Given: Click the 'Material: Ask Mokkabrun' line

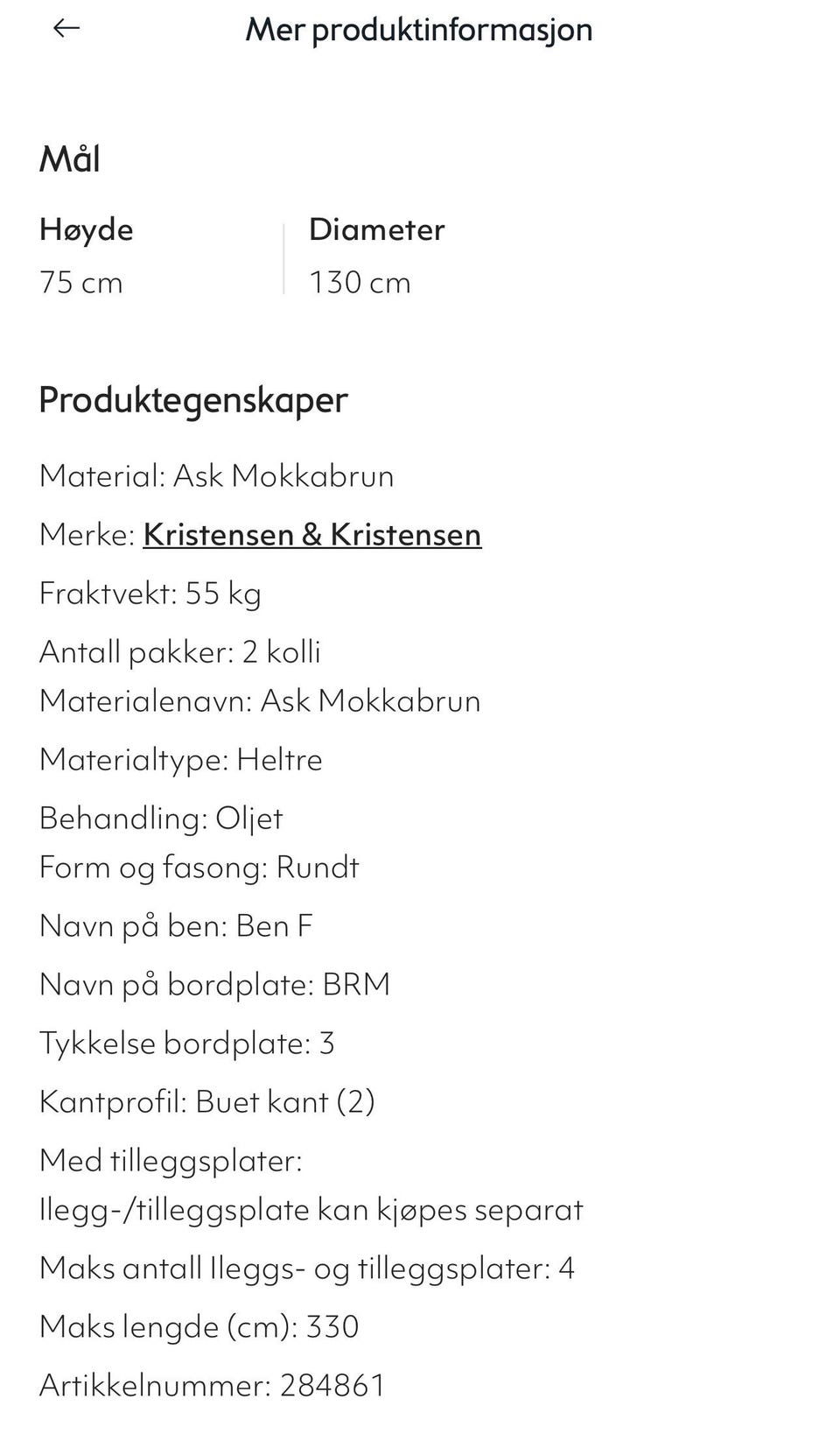Looking at the screenshot, I should pos(216,476).
